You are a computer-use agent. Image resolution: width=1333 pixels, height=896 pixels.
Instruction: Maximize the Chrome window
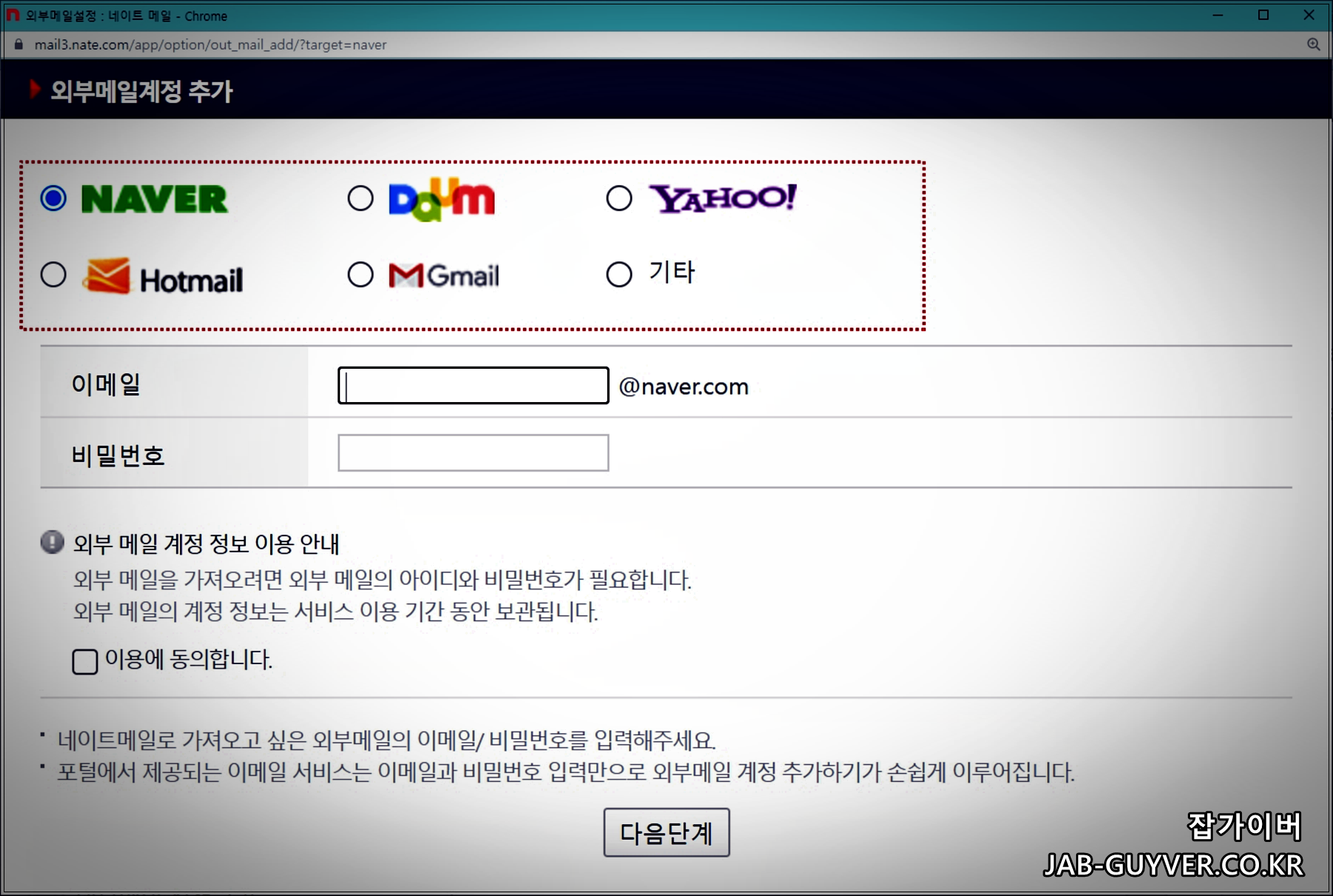(1263, 15)
